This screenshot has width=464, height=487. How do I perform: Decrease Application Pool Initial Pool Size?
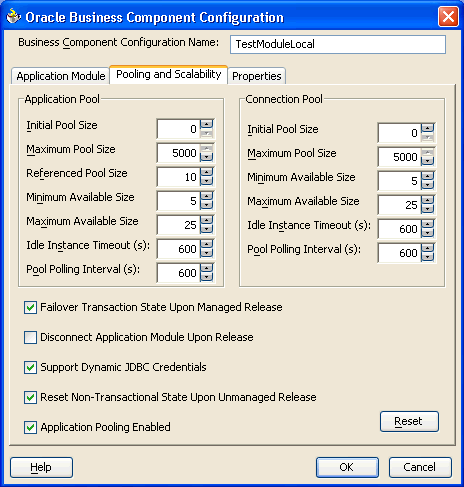[x=207, y=133]
